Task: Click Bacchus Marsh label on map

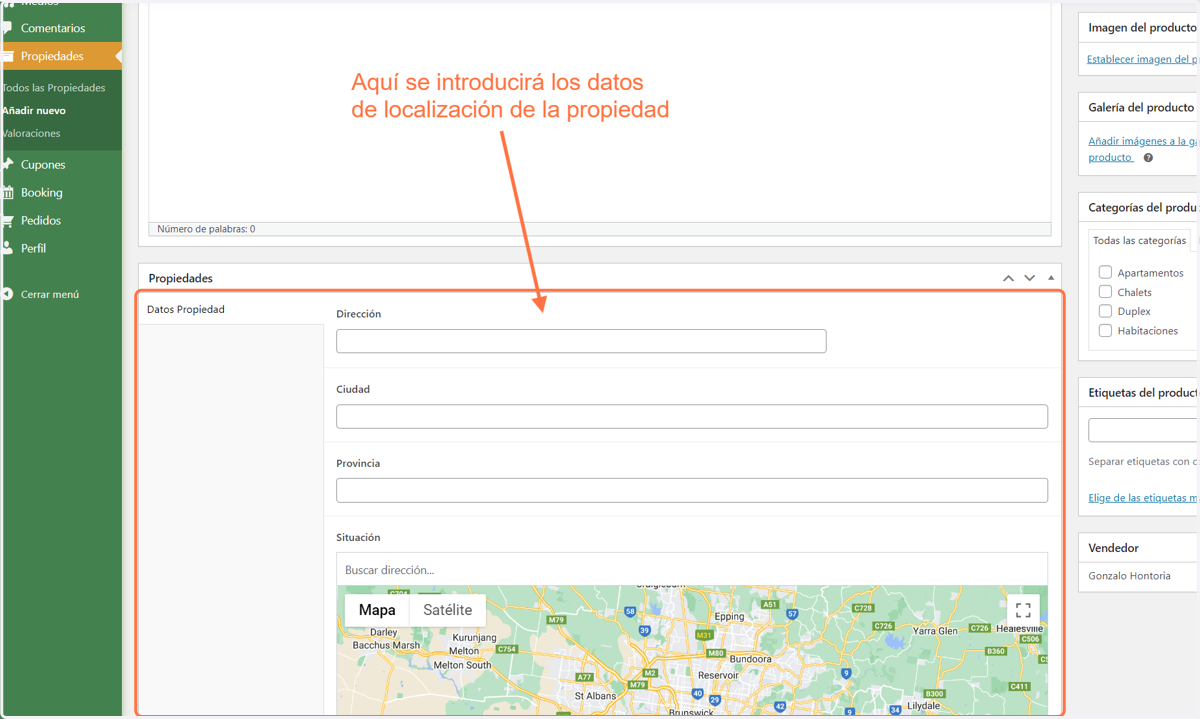Action: point(386,645)
